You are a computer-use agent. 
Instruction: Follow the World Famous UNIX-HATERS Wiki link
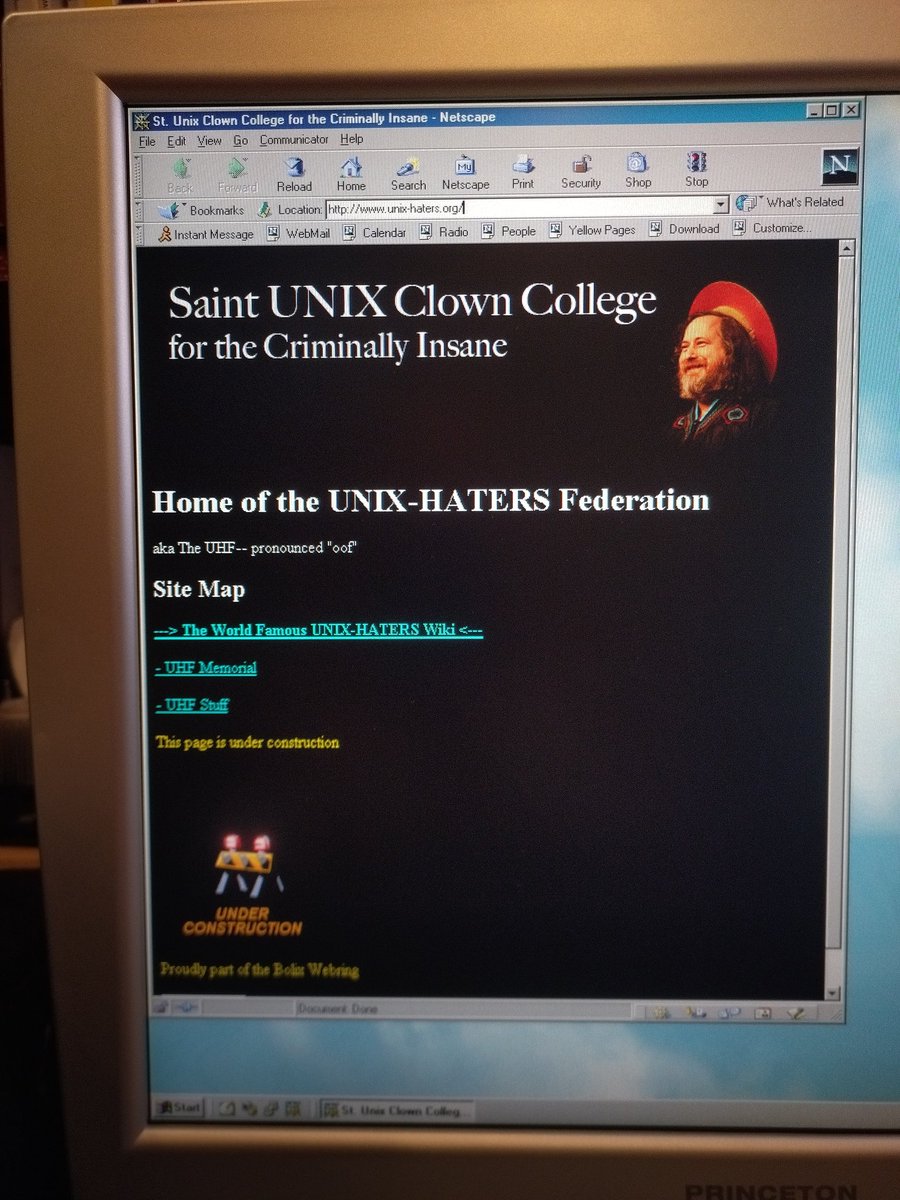[x=319, y=631]
